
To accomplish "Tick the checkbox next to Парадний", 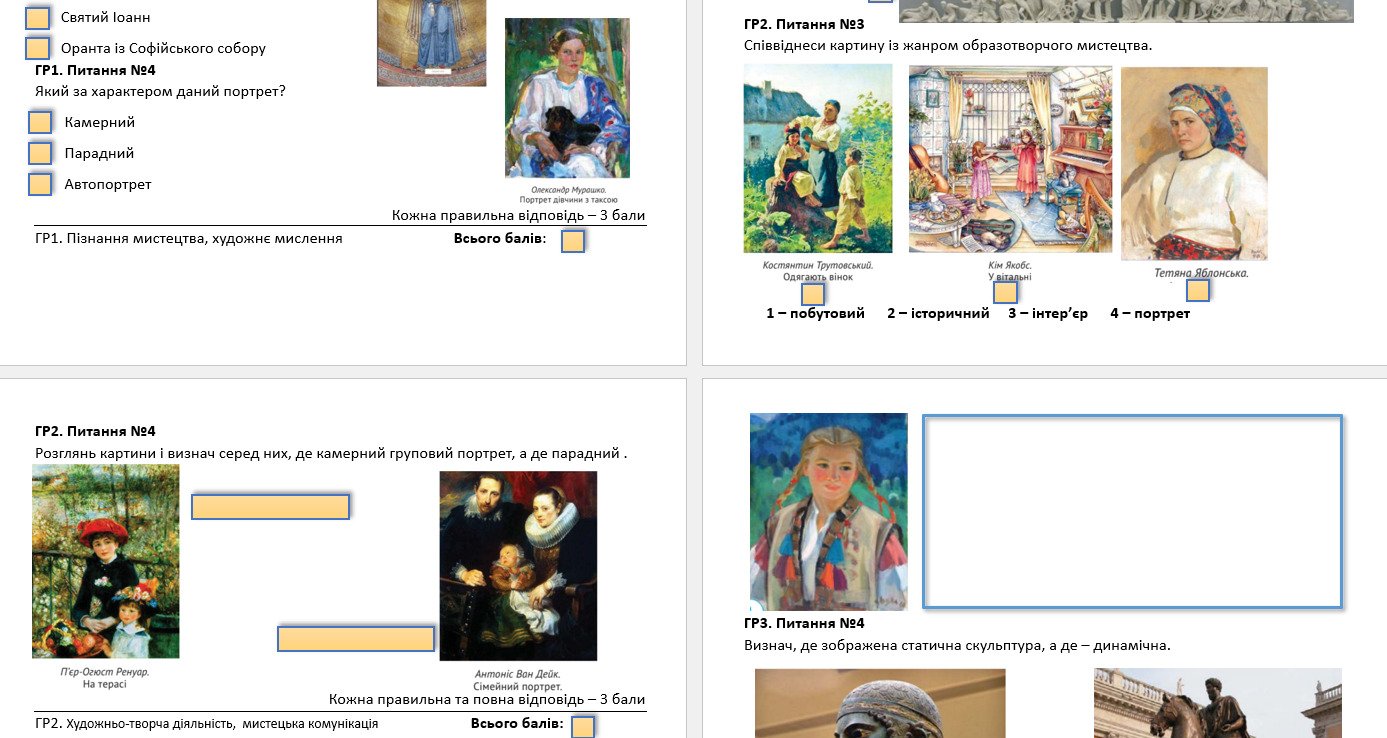I will coord(40,153).
